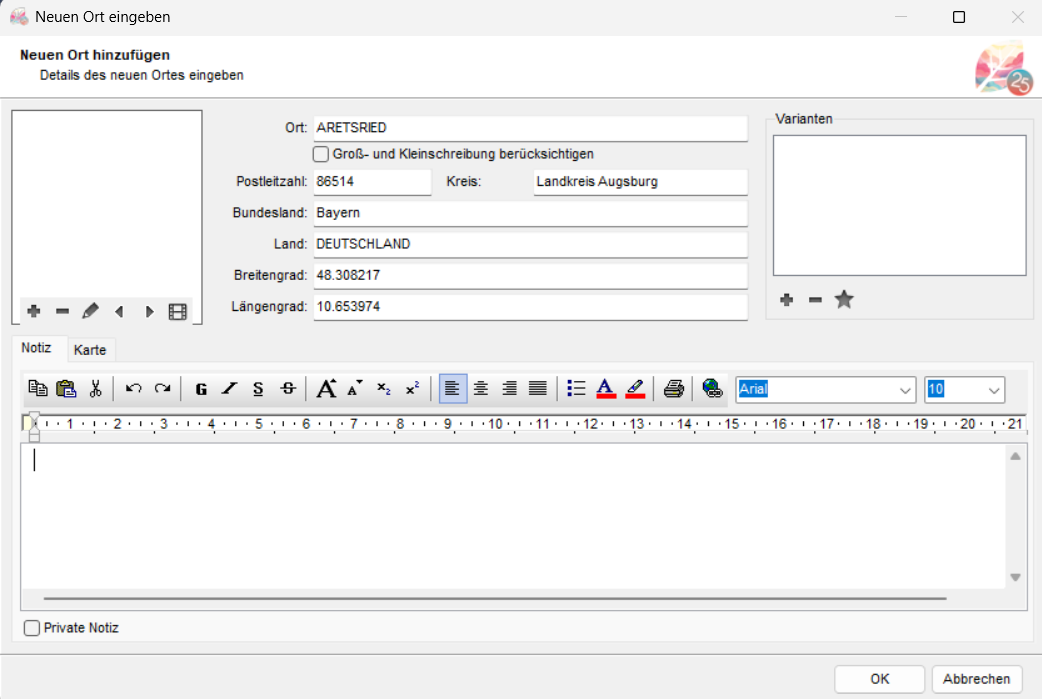Click the Kreis field Landkreis Augsburg
The height and width of the screenshot is (699, 1042).
tap(640, 182)
